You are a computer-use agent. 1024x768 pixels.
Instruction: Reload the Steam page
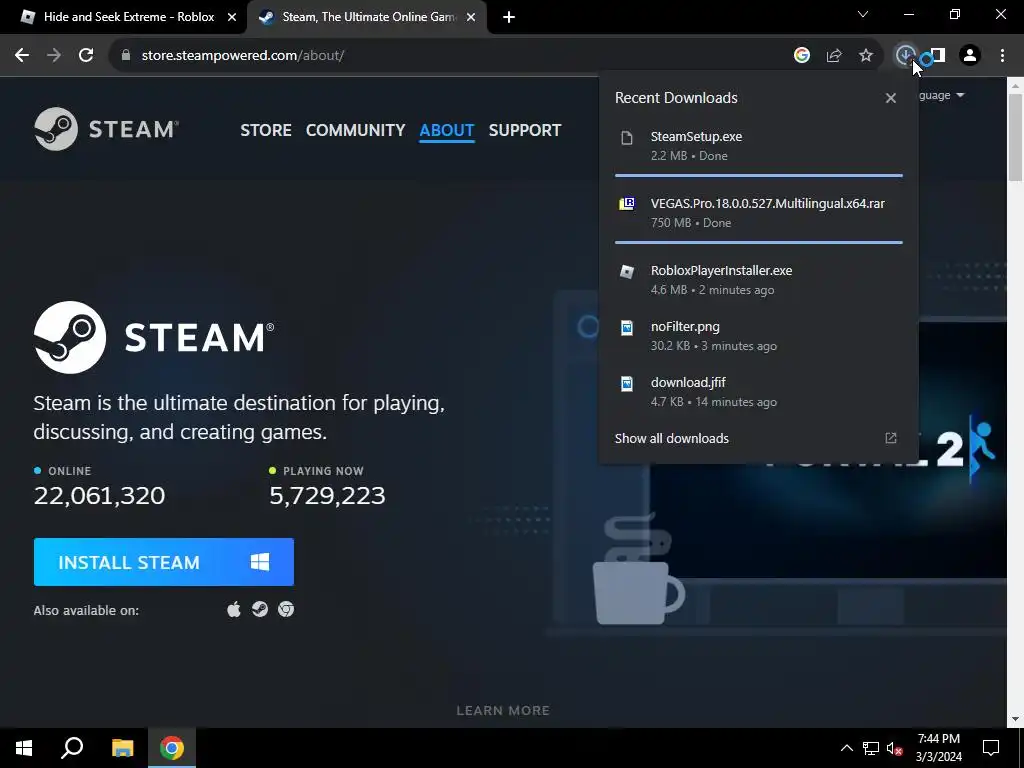(x=86, y=56)
